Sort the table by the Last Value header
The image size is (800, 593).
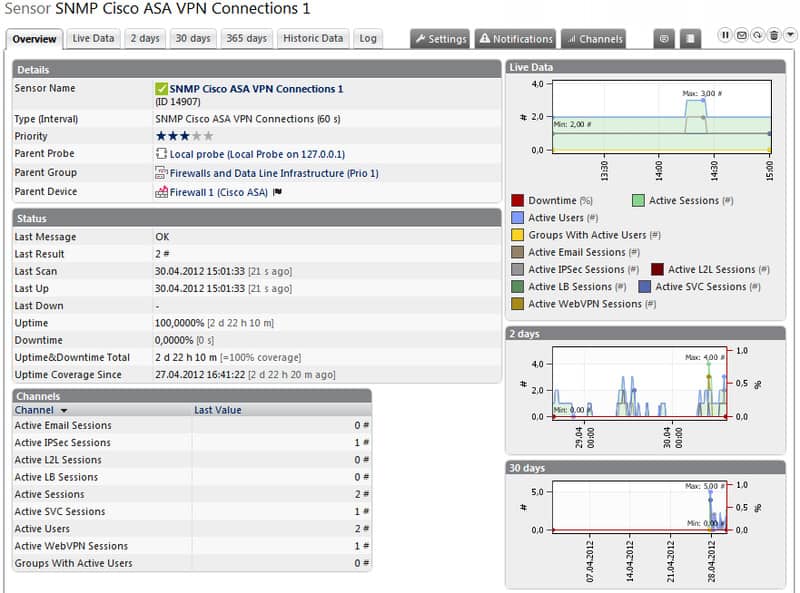click(x=218, y=410)
